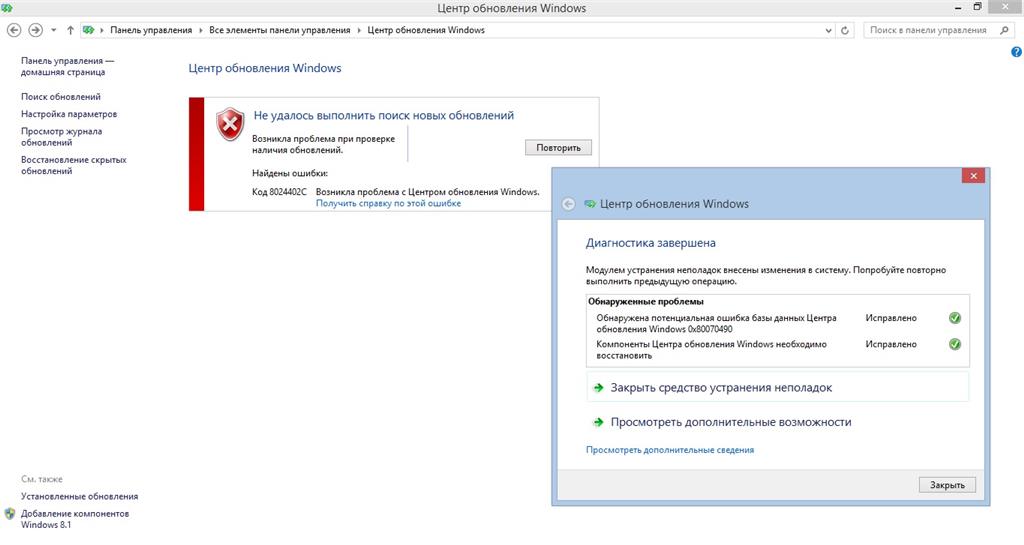Open 'Просмотреть дополнительные сведения' link
The height and width of the screenshot is (545, 1024).
669,450
